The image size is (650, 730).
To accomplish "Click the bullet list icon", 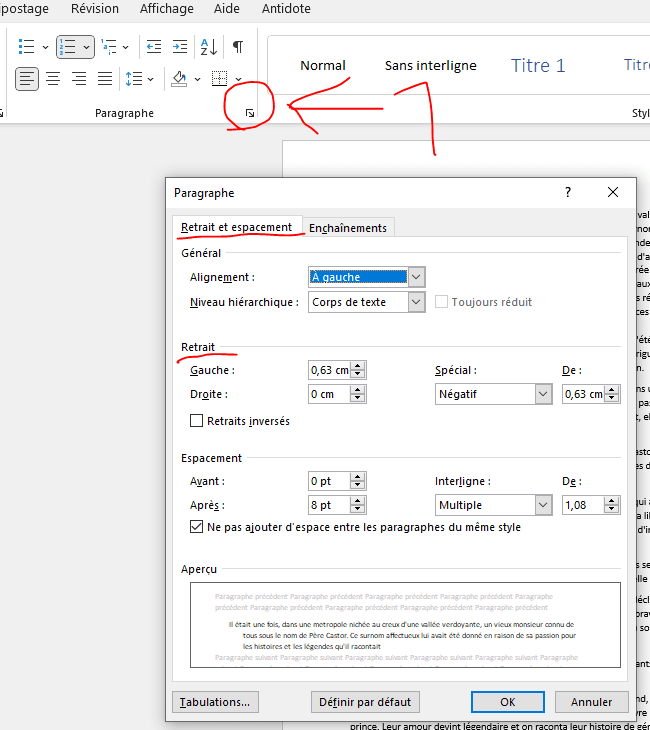I will tap(26, 47).
